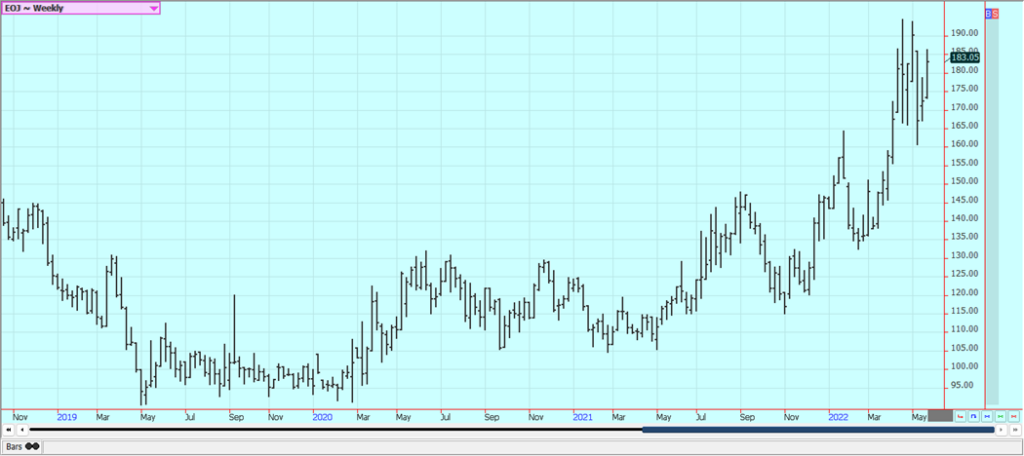
Task: Click the 190.00 price axis label
Action: pyautogui.click(x=964, y=33)
